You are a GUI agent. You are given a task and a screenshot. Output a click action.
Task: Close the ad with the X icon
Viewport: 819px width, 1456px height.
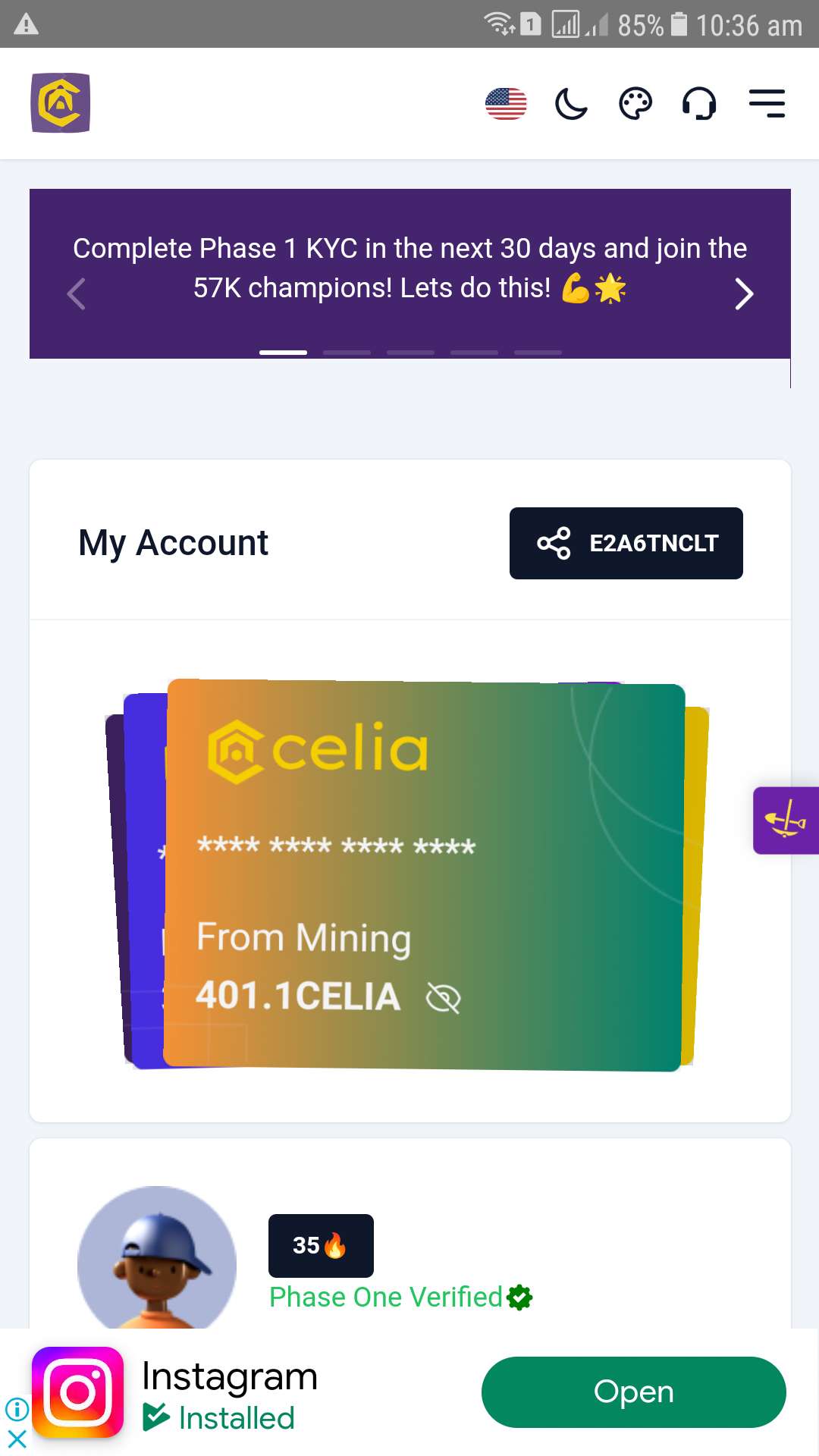point(17,1439)
